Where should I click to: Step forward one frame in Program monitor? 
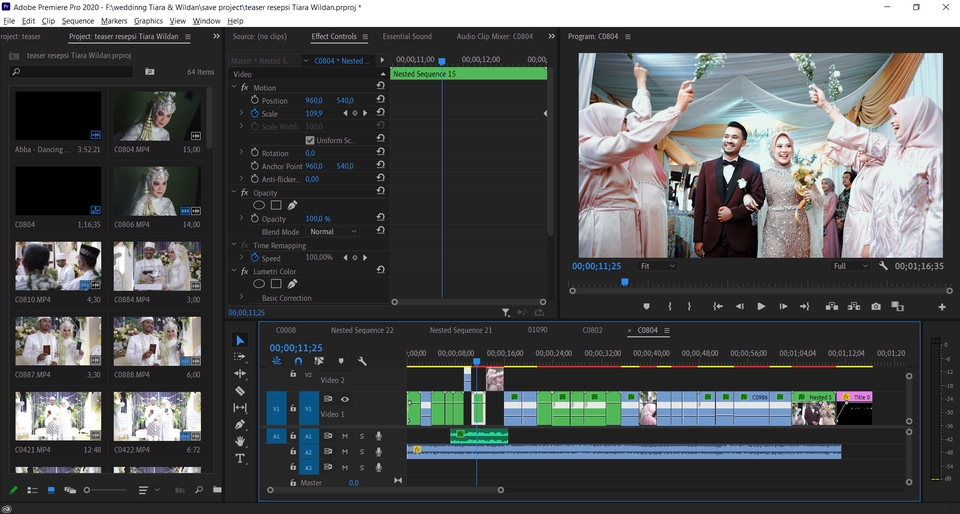[x=783, y=307]
